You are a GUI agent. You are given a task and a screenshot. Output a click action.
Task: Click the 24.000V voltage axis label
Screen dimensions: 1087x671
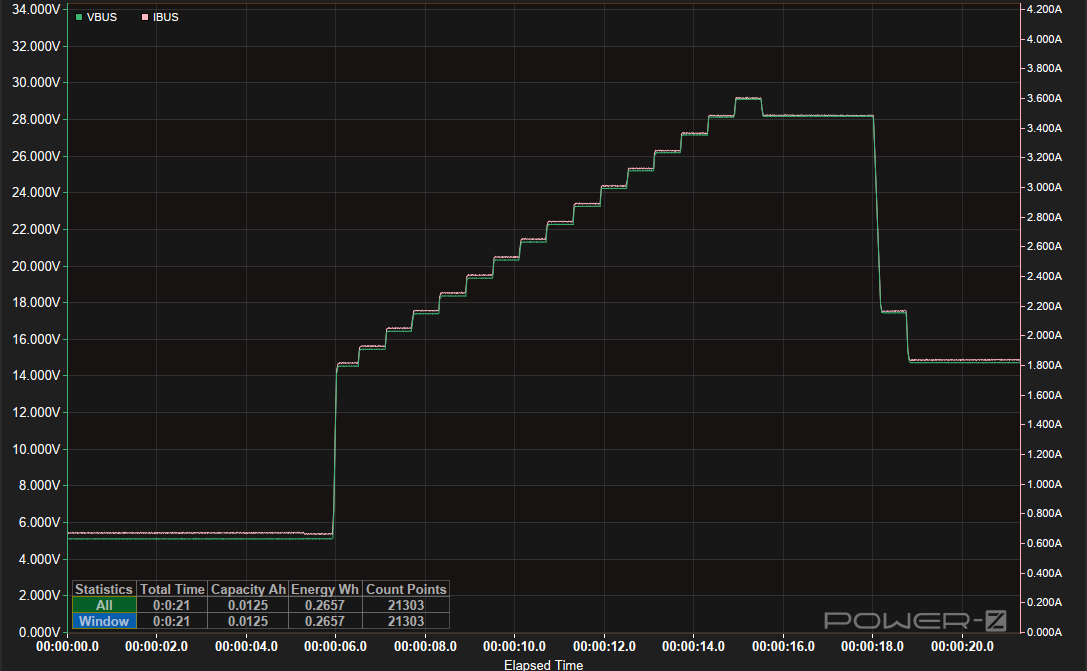pos(36,193)
